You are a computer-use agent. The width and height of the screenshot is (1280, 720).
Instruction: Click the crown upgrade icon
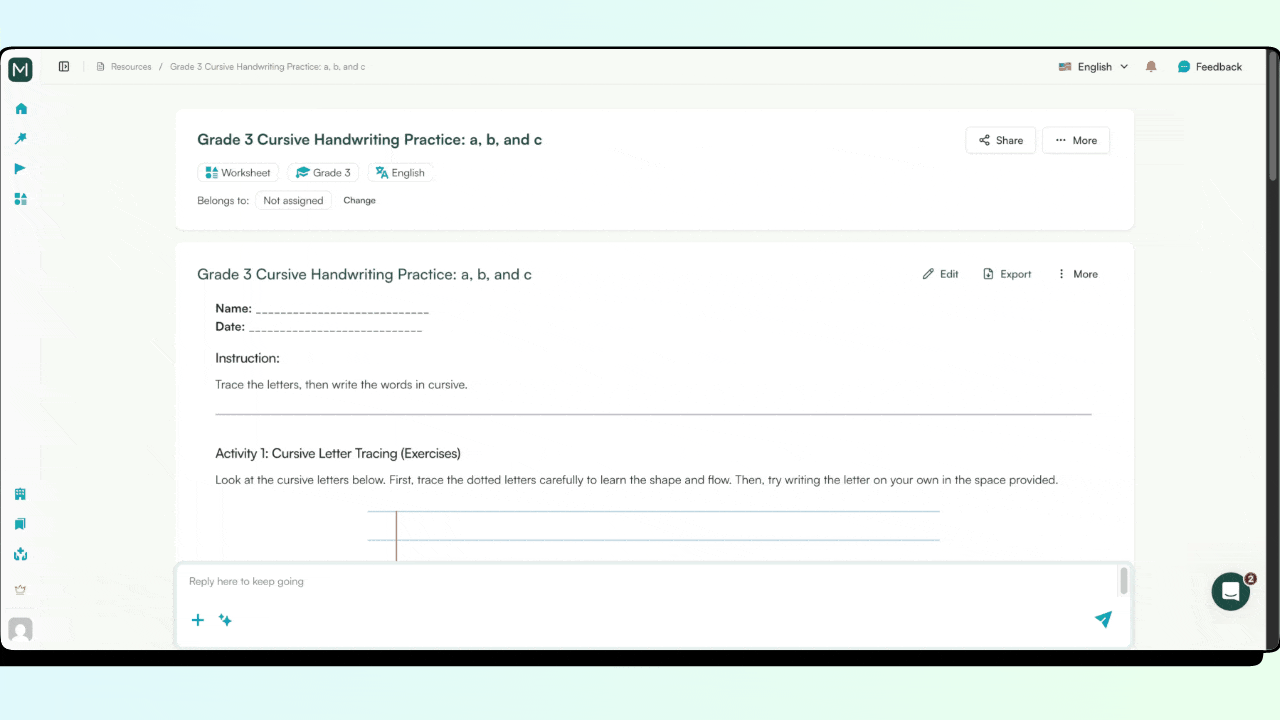point(20,589)
